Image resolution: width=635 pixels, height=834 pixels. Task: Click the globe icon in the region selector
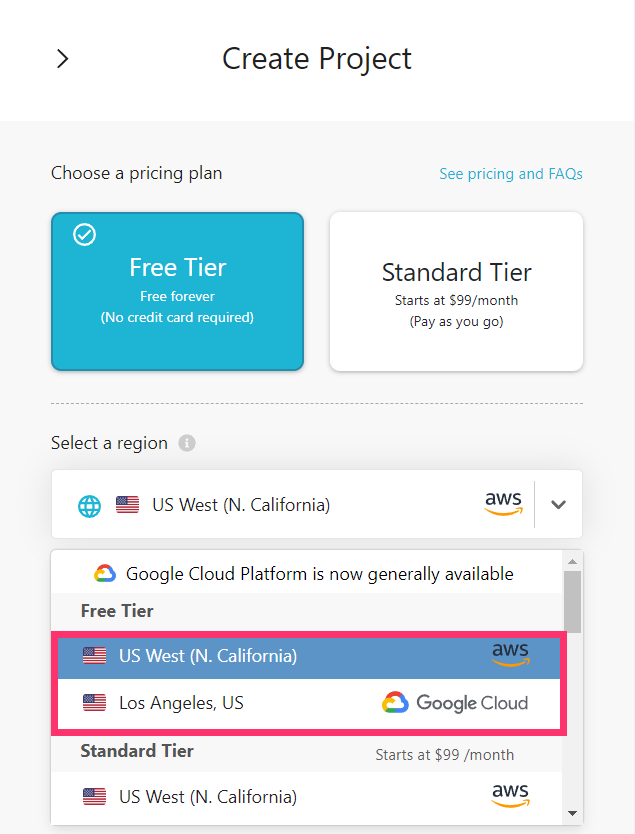89,505
